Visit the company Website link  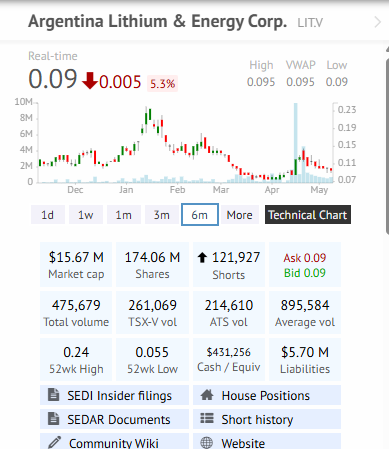point(267,441)
